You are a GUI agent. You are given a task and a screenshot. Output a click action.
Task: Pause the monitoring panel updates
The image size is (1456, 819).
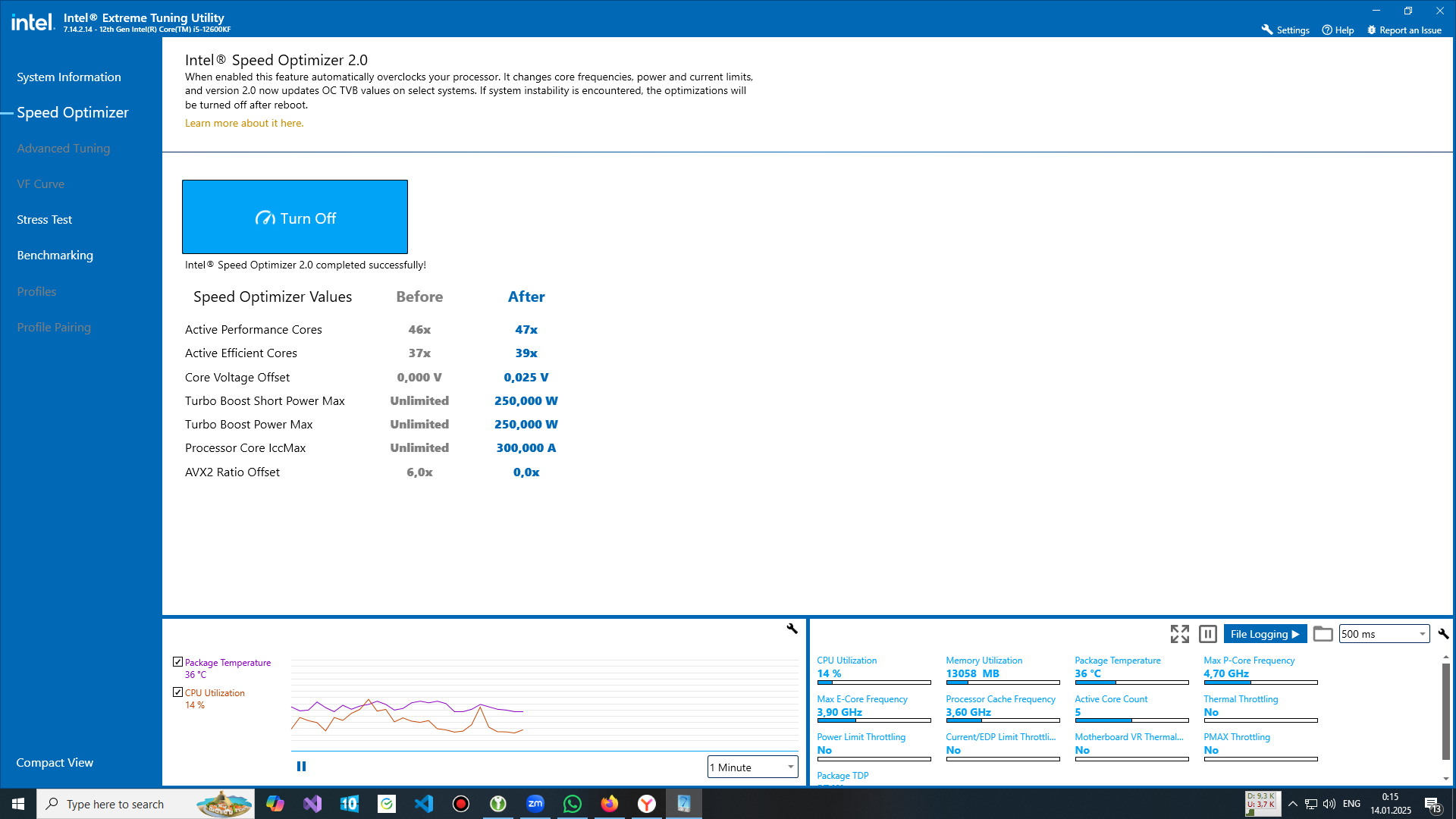click(1208, 634)
